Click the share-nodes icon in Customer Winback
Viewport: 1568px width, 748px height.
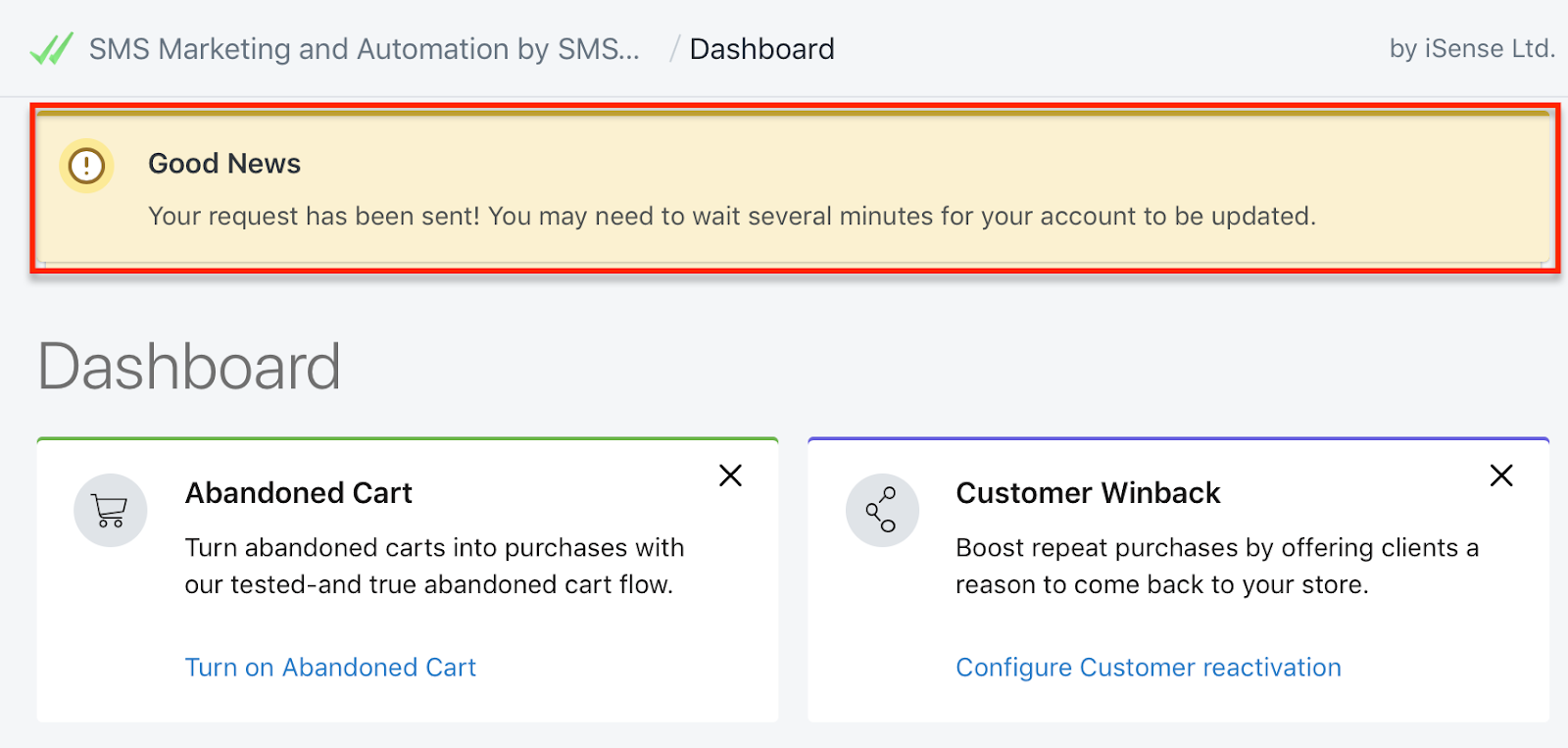pos(882,511)
